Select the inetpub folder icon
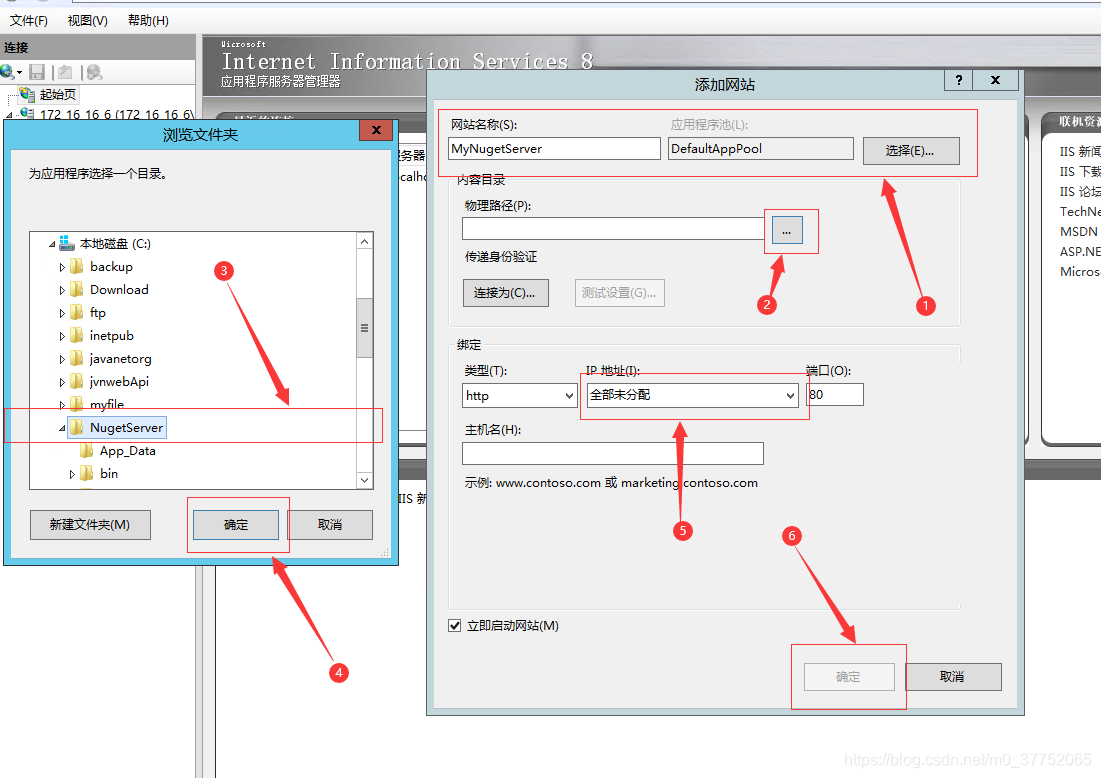1101x778 pixels. click(77, 336)
